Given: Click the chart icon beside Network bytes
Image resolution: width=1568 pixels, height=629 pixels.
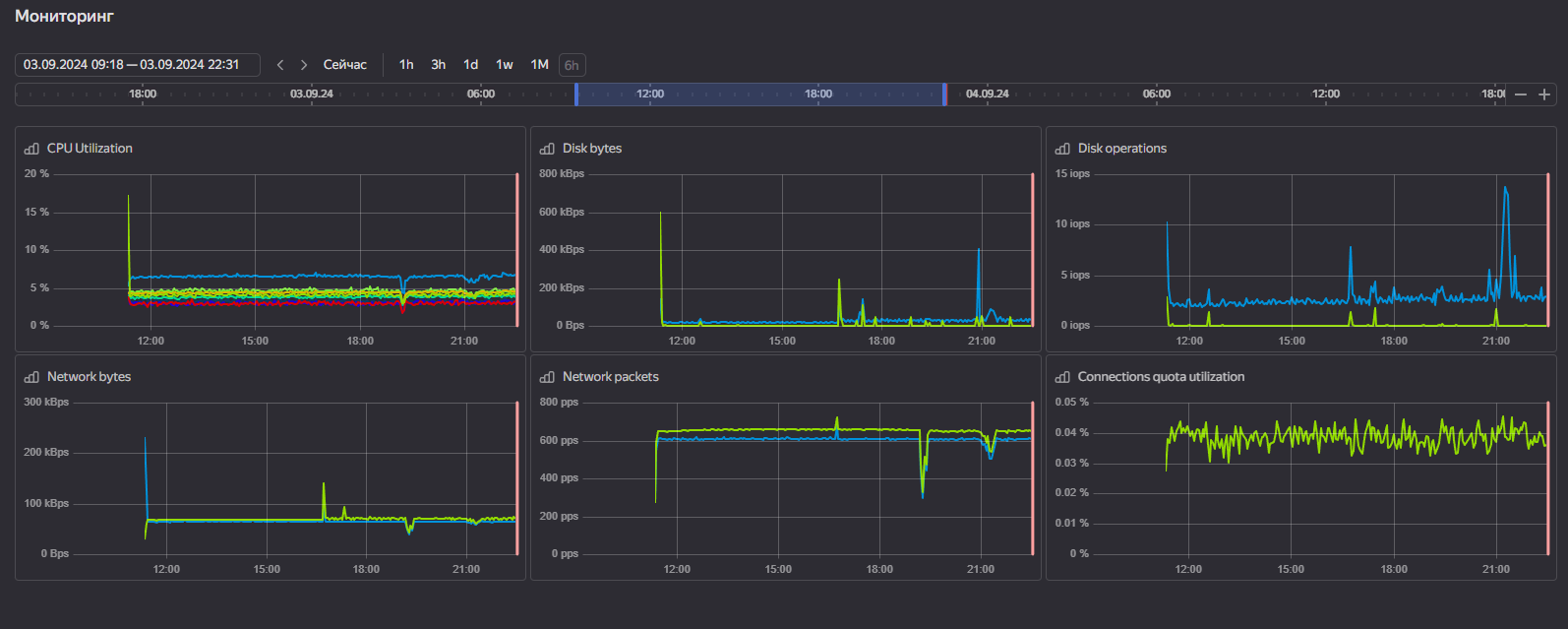Looking at the screenshot, I should pos(31,377).
